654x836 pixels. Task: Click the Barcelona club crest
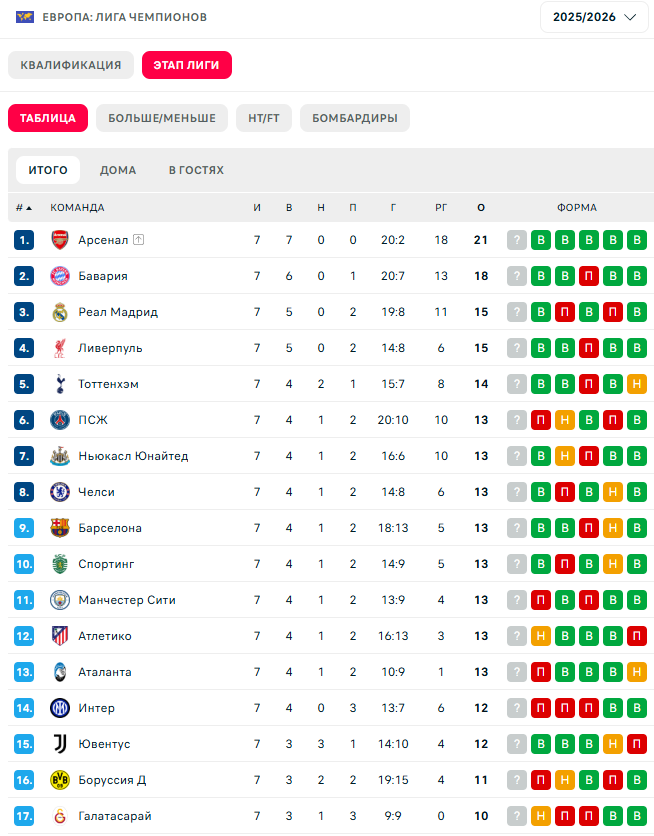point(59,528)
